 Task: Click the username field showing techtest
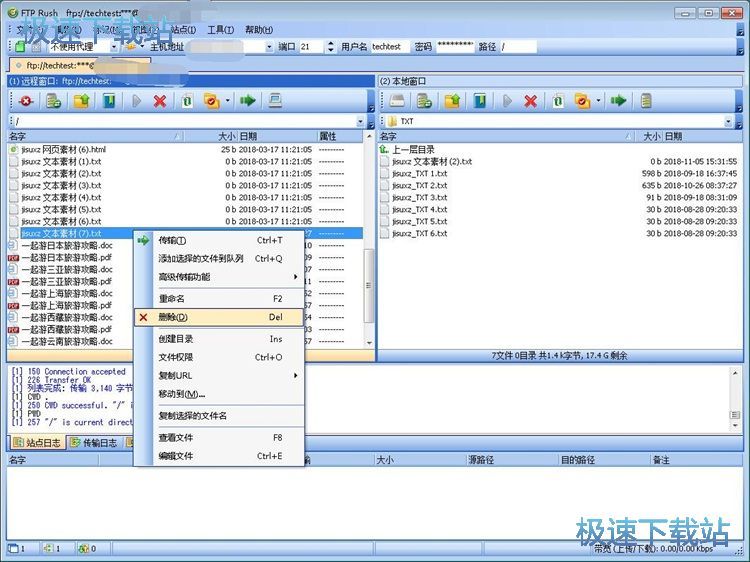389,47
